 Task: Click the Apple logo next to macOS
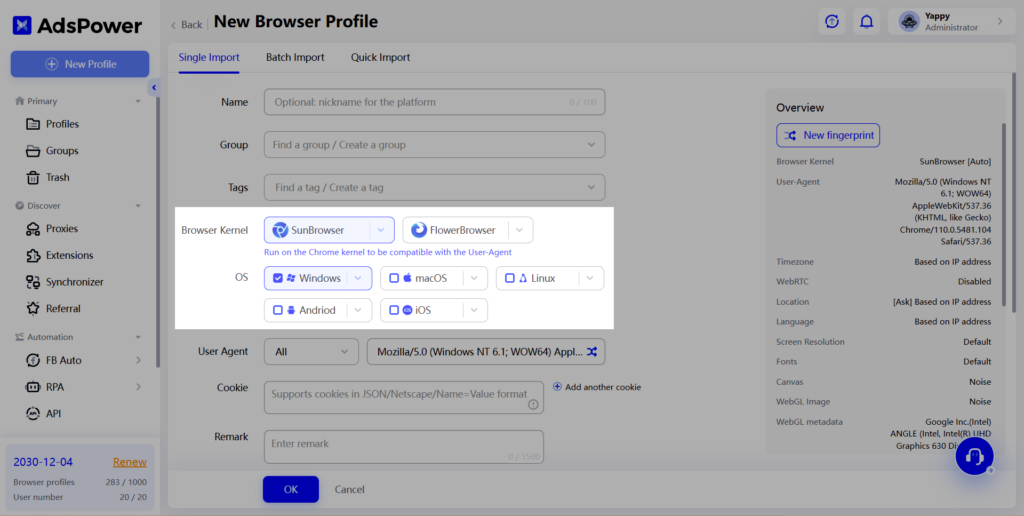(408, 278)
